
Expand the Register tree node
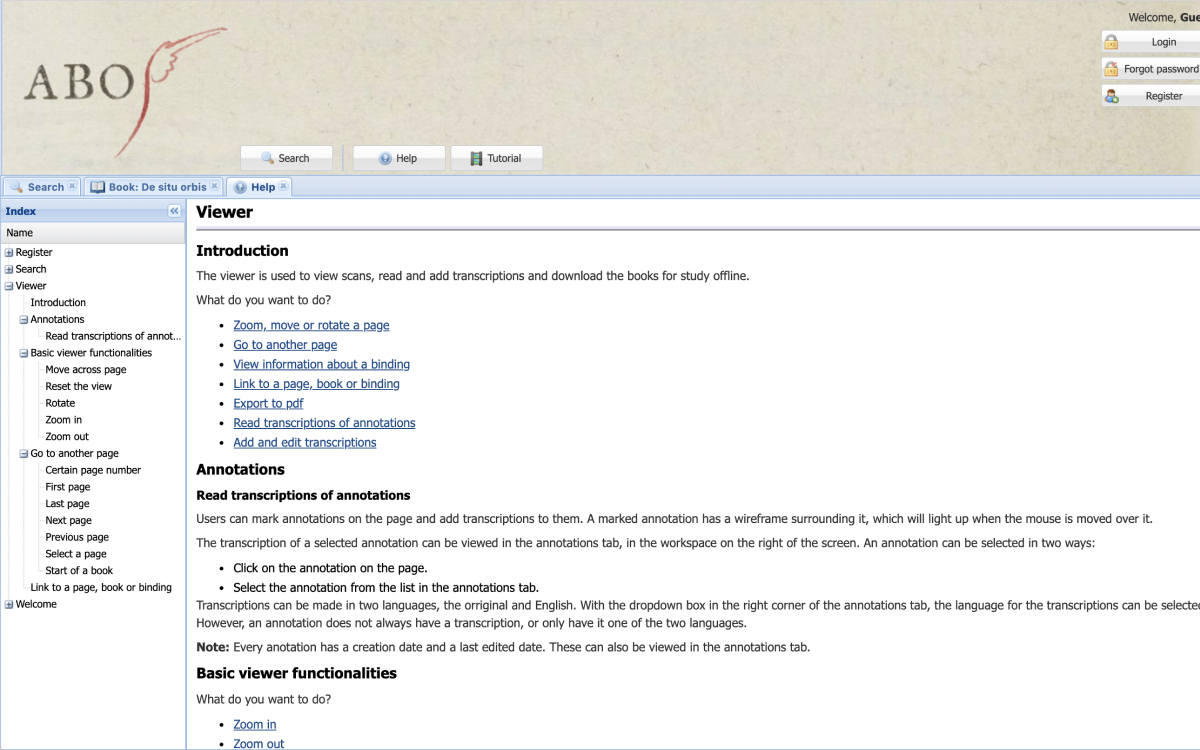pos(9,253)
